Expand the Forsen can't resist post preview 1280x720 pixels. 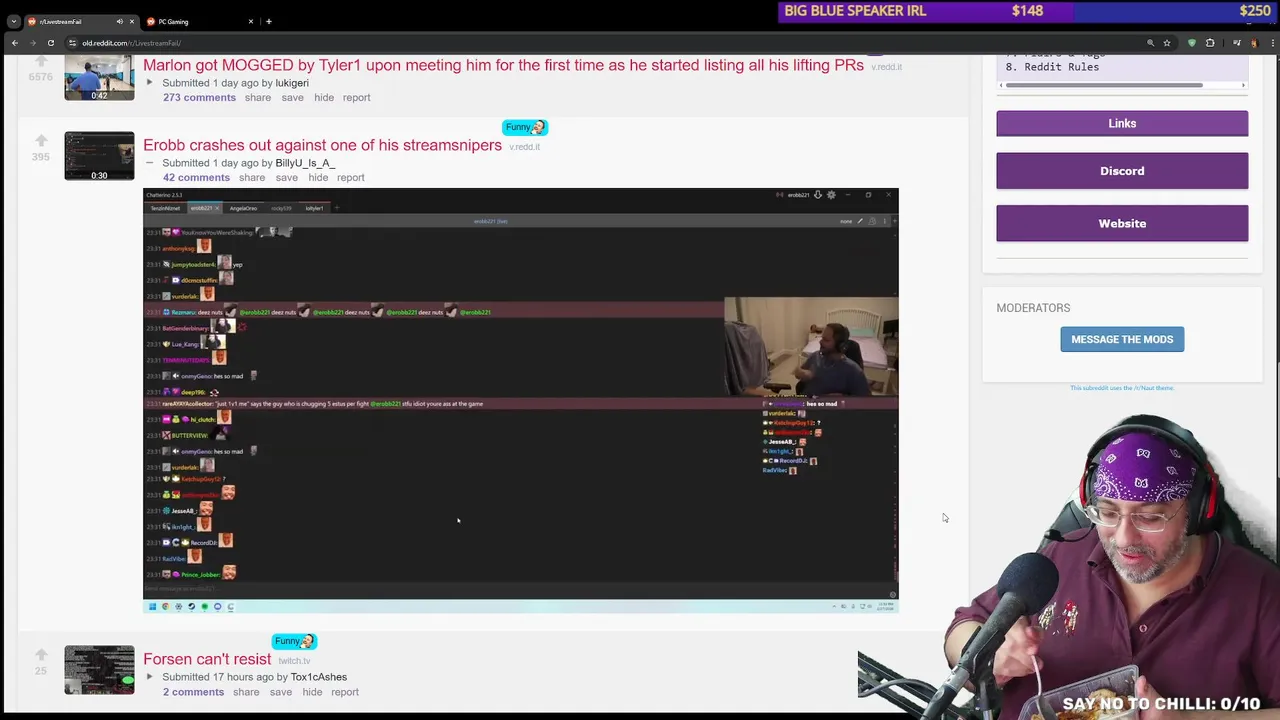tap(149, 677)
